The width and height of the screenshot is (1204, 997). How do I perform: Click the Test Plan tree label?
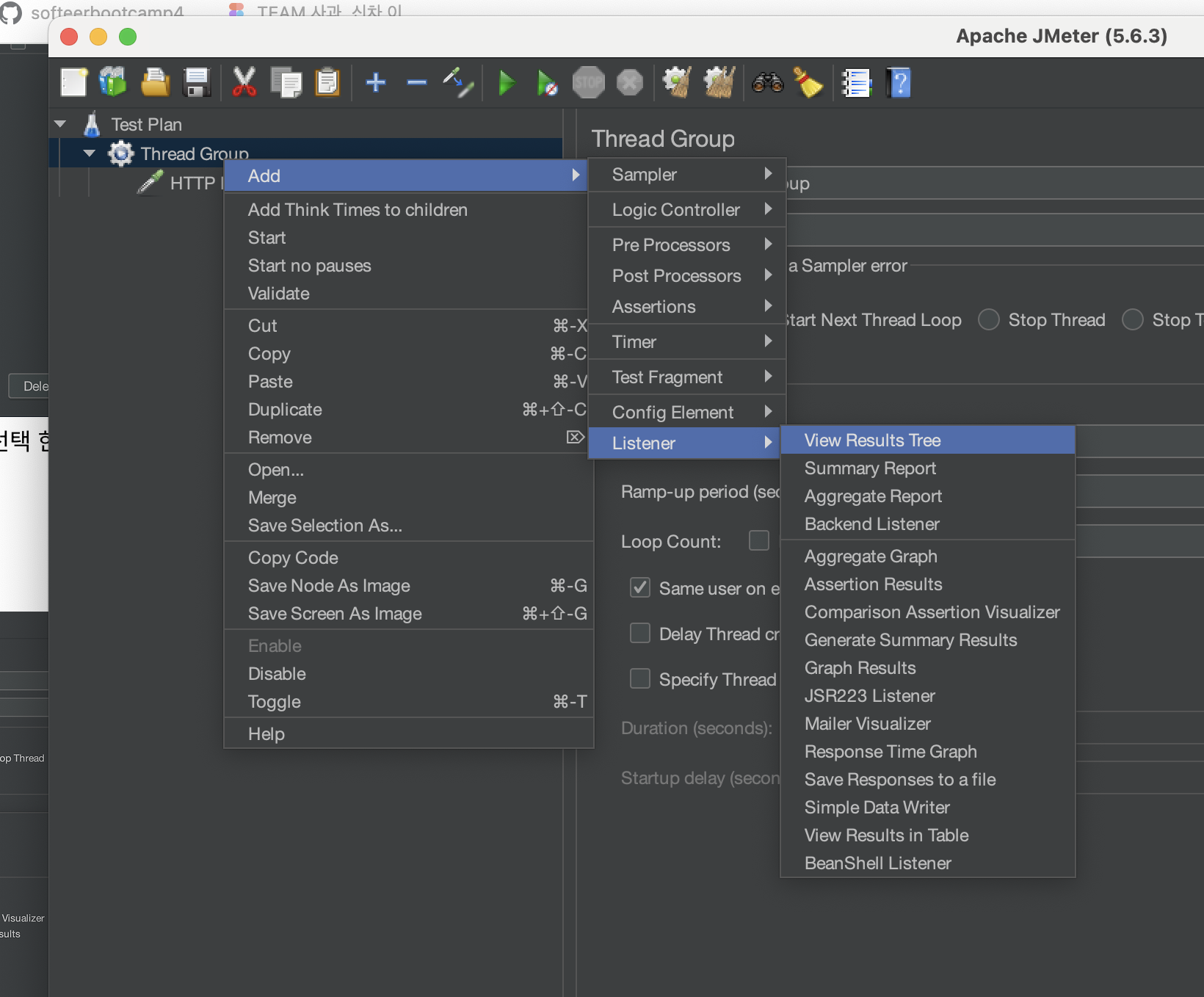pyautogui.click(x=147, y=124)
